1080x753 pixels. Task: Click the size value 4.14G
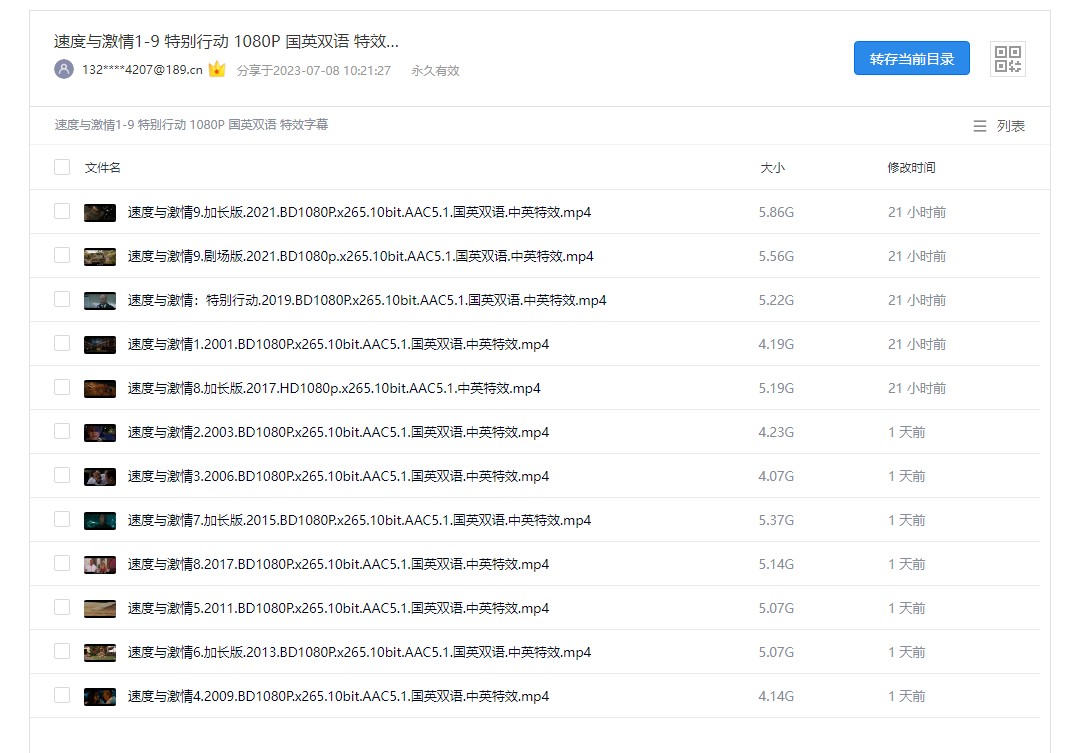coord(776,697)
